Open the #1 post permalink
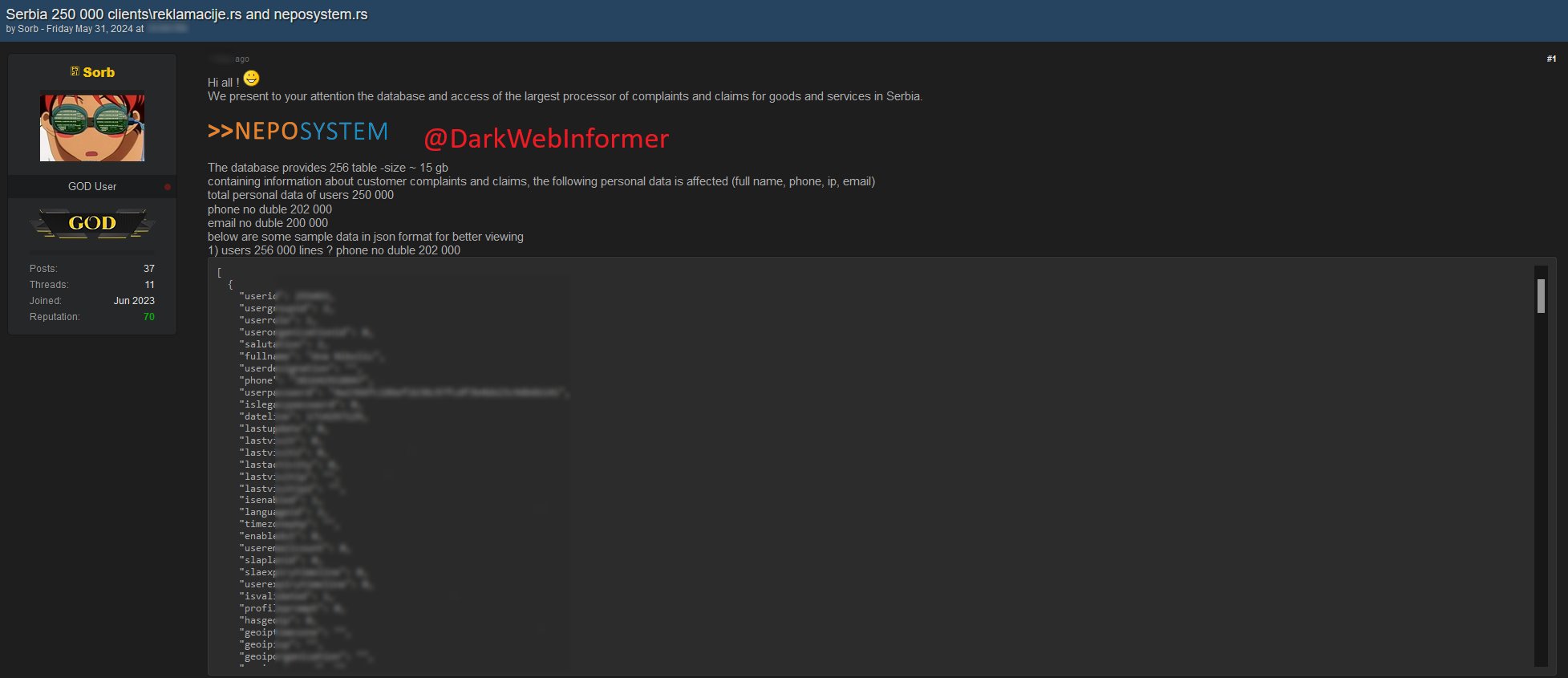This screenshot has width=1568, height=678. pos(1551,59)
